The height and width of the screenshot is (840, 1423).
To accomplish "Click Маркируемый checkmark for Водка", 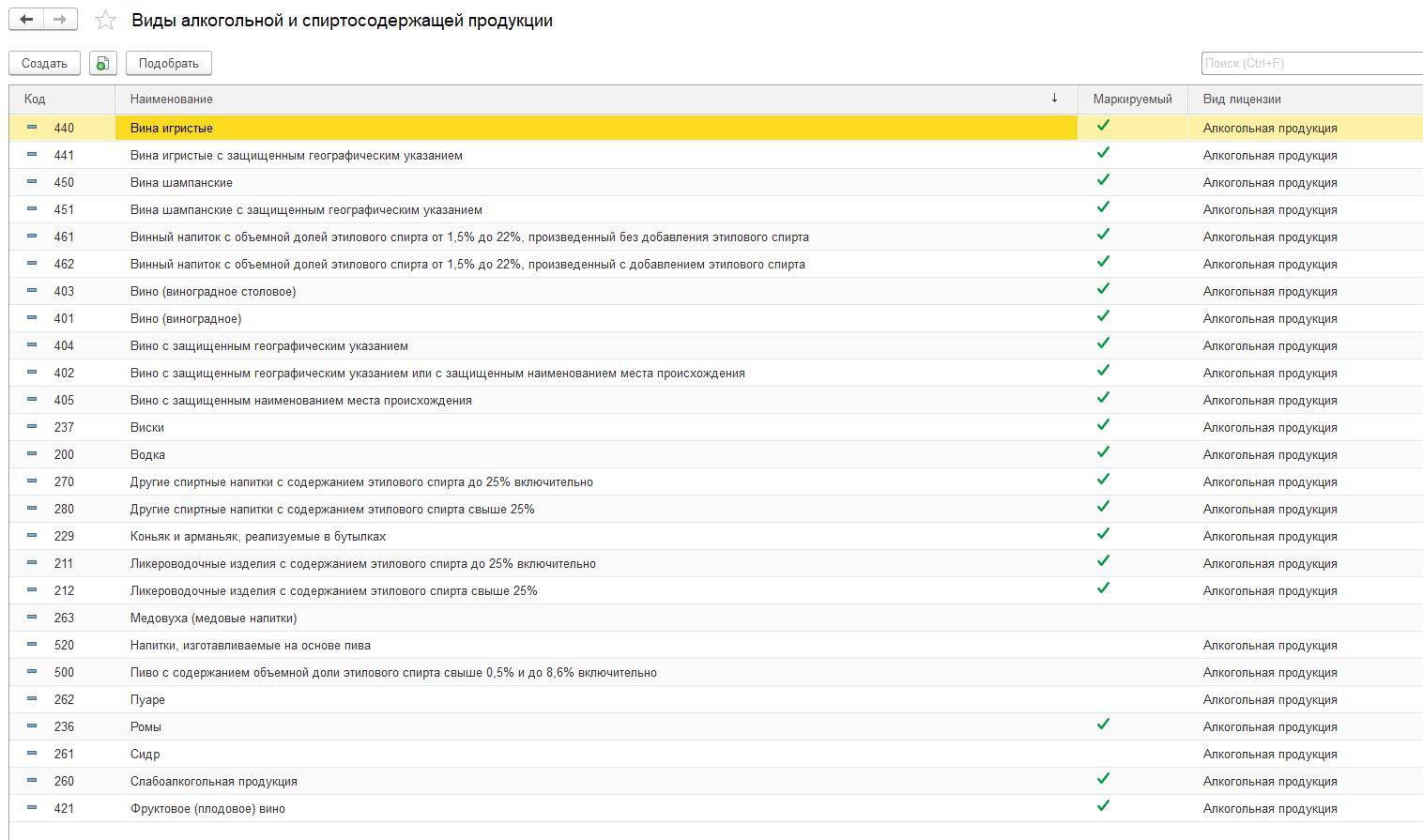I will (1104, 451).
